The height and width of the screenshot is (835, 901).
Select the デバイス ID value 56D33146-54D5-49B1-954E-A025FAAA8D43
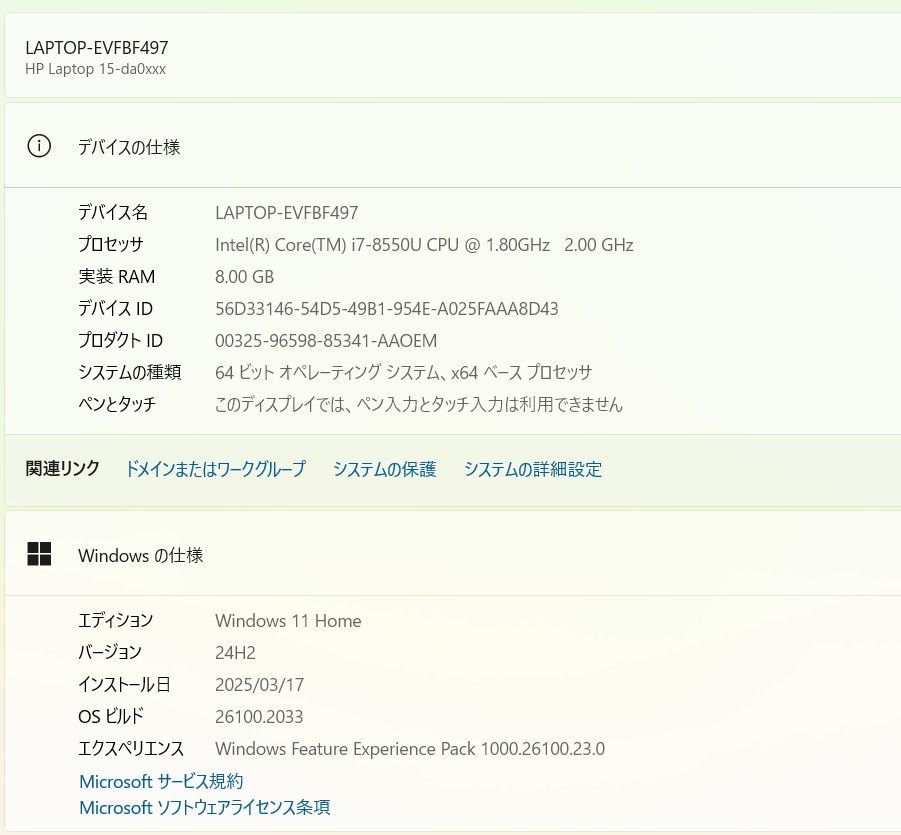click(x=387, y=309)
